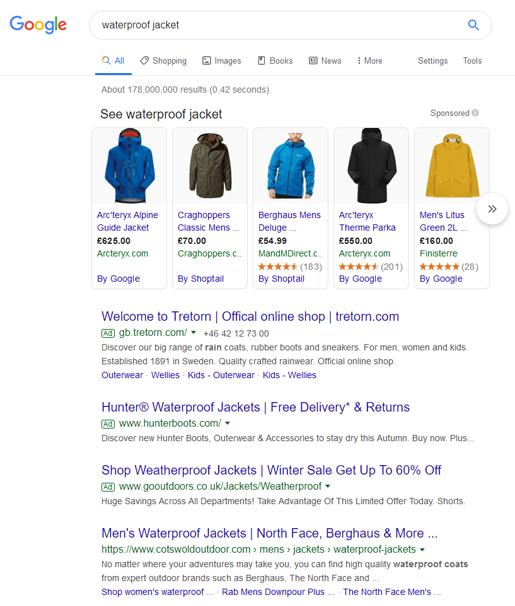Viewport: 515px width, 606px height.
Task: Open the Welcome to Tretorn ad link
Action: click(x=250, y=316)
